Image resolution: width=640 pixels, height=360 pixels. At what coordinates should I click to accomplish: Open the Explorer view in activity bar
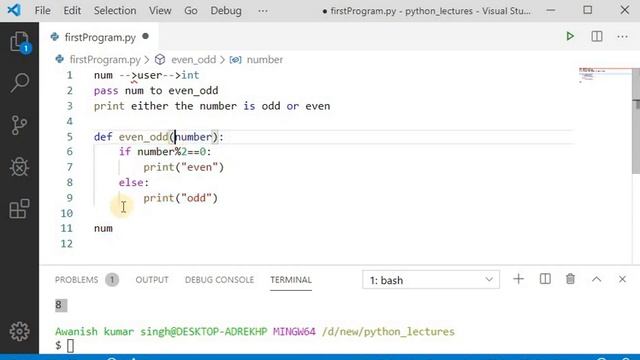[x=20, y=42]
